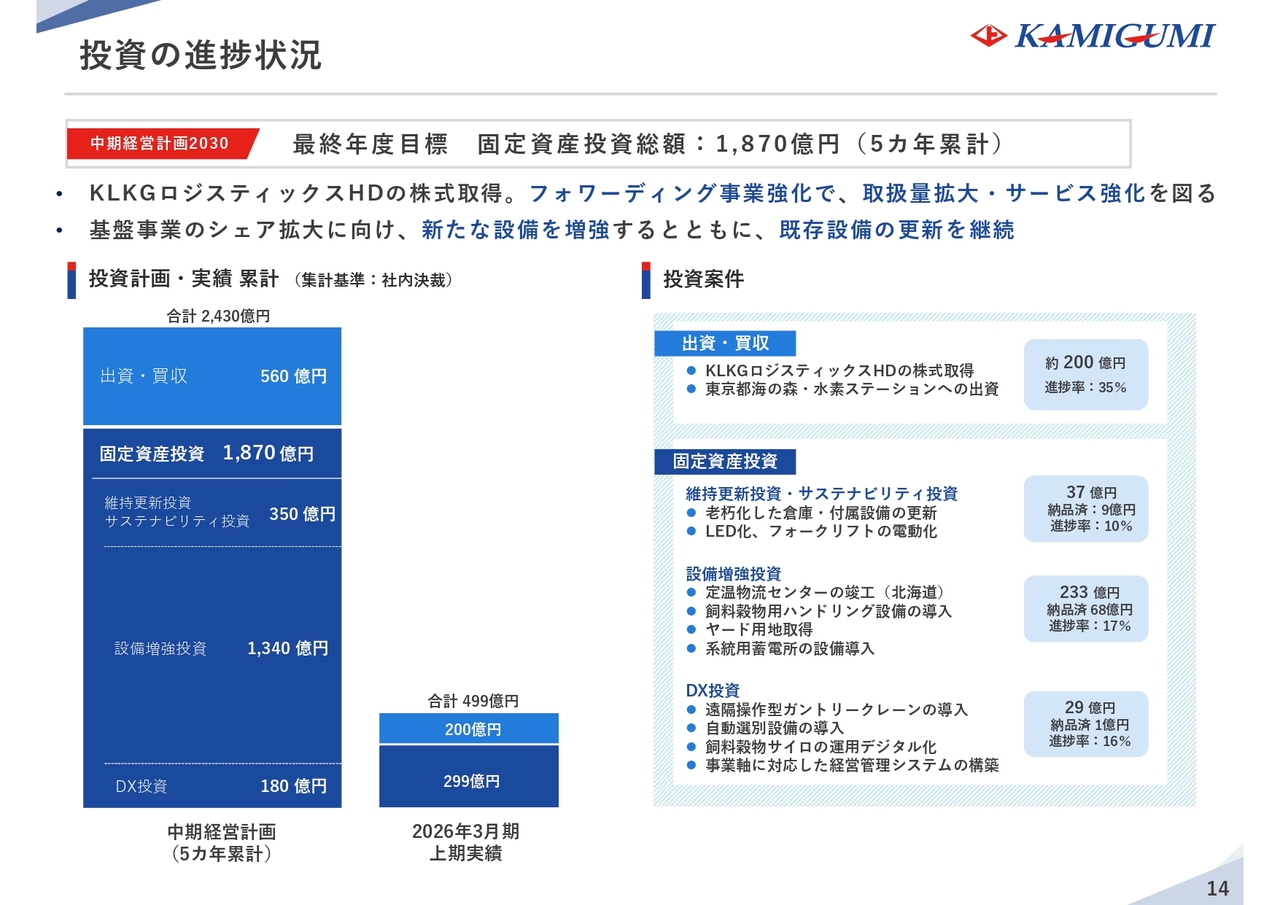The width and height of the screenshot is (1280, 905).
Task: Click the Kamigumi red diamond logo icon
Action: pyautogui.click(x=989, y=36)
